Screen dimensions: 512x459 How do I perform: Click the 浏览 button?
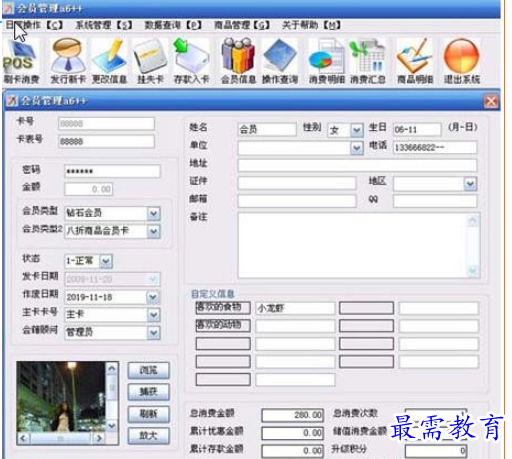click(x=149, y=370)
